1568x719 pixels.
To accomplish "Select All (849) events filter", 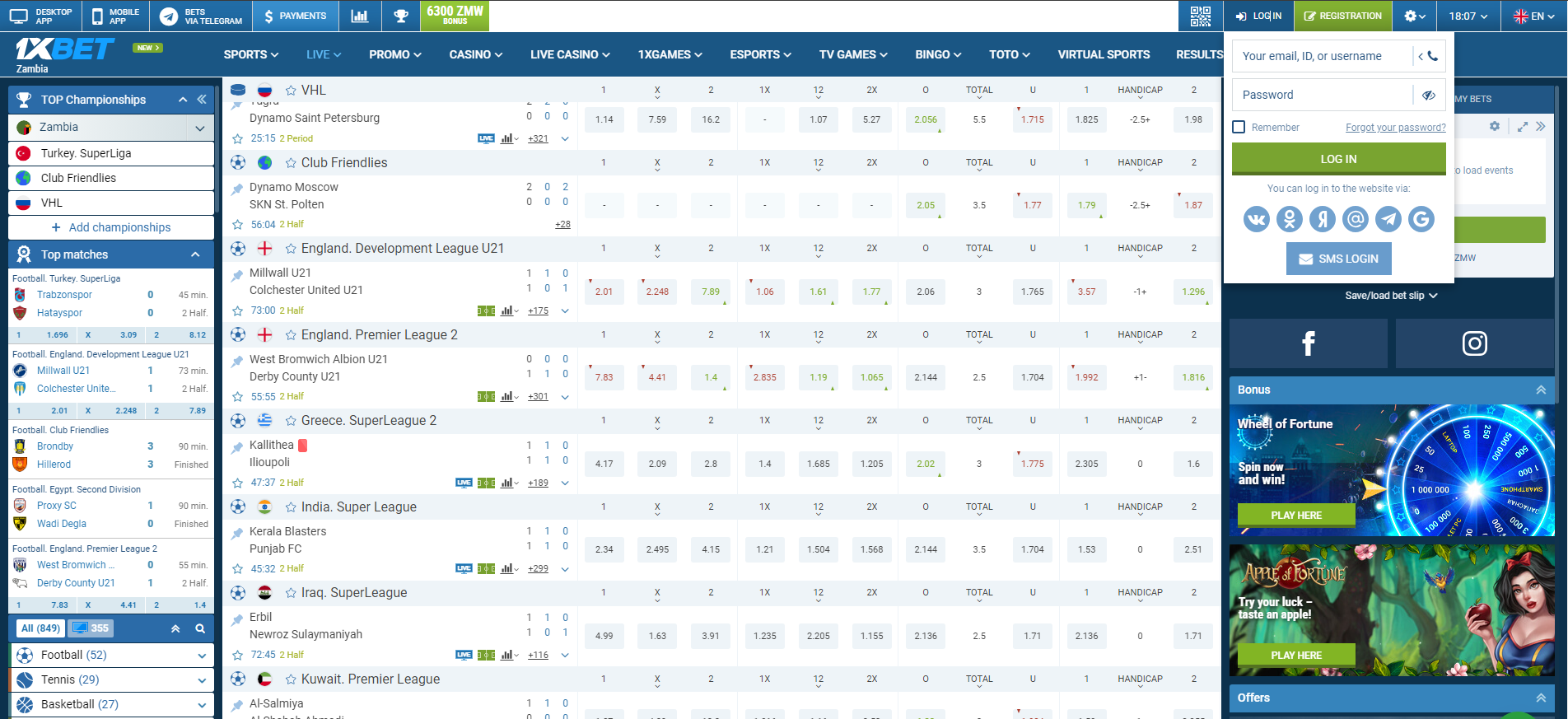I will [40, 628].
